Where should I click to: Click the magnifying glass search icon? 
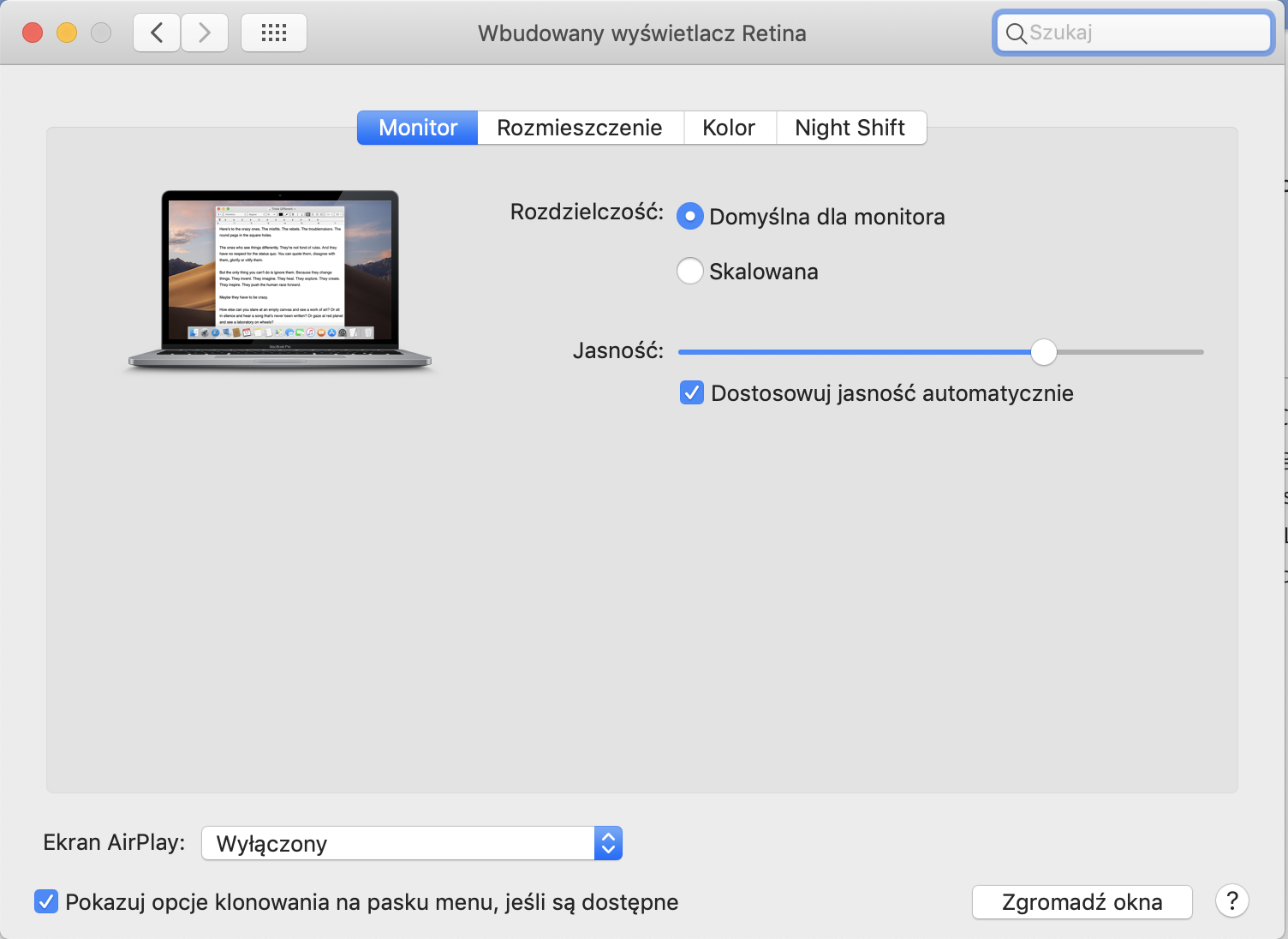tap(1016, 33)
